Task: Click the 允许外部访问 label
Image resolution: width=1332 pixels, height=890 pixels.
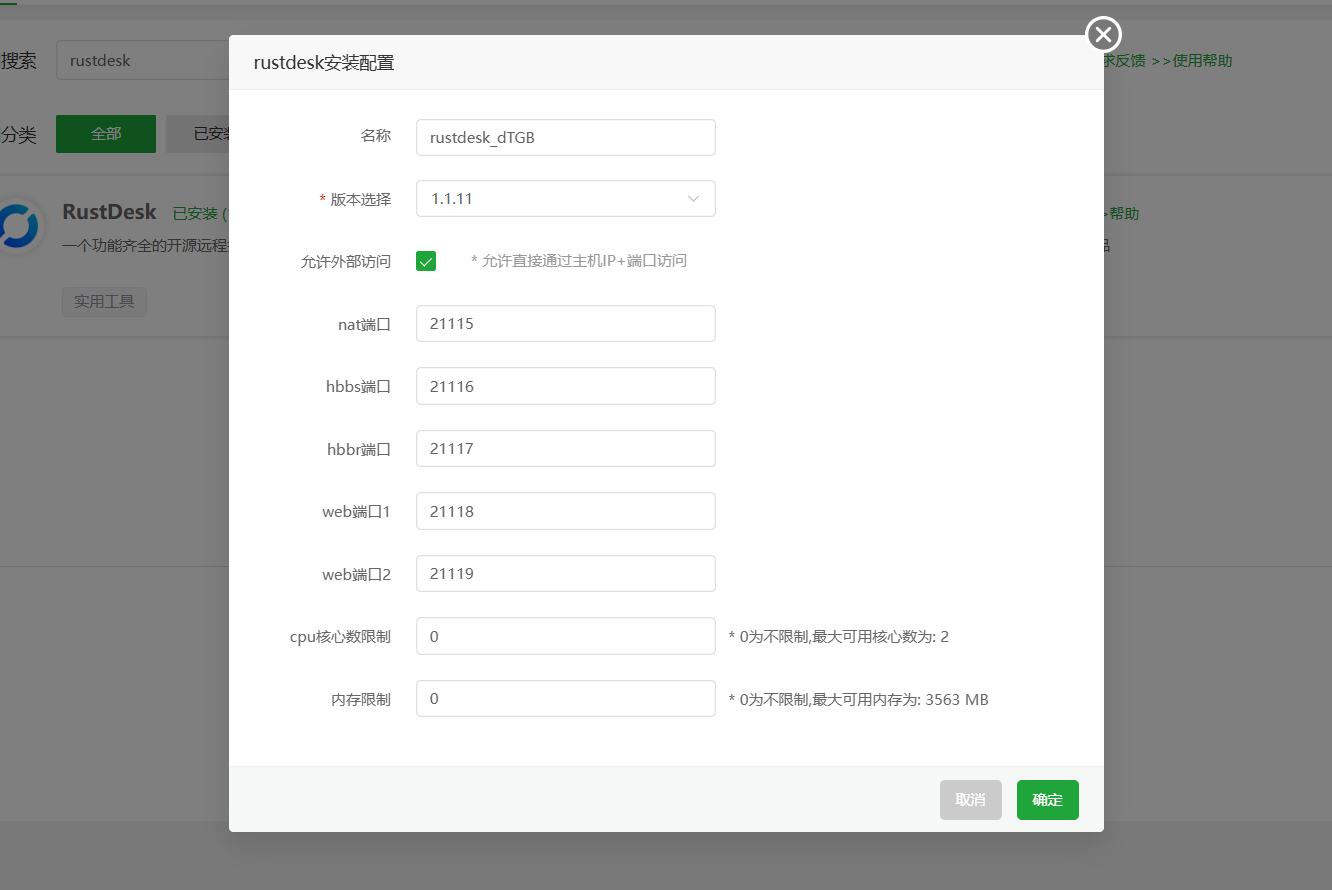Action: coord(346,261)
